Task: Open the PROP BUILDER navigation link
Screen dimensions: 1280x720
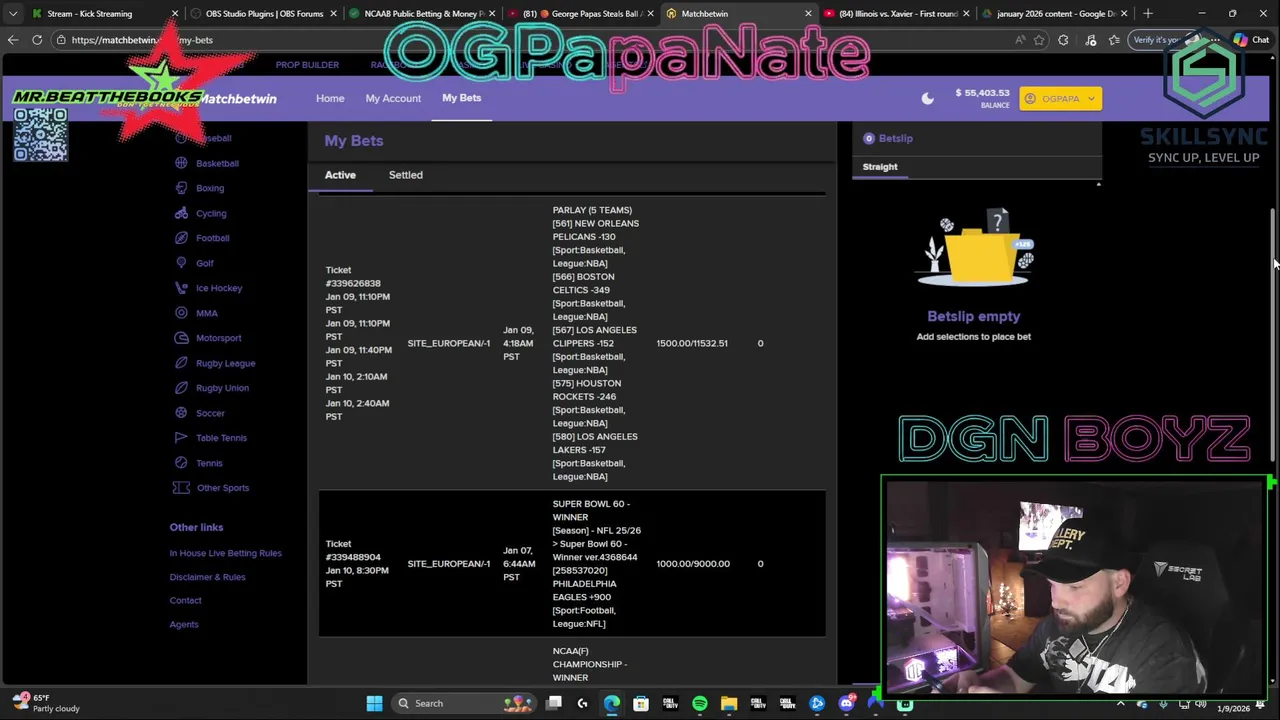Action: pos(307,65)
